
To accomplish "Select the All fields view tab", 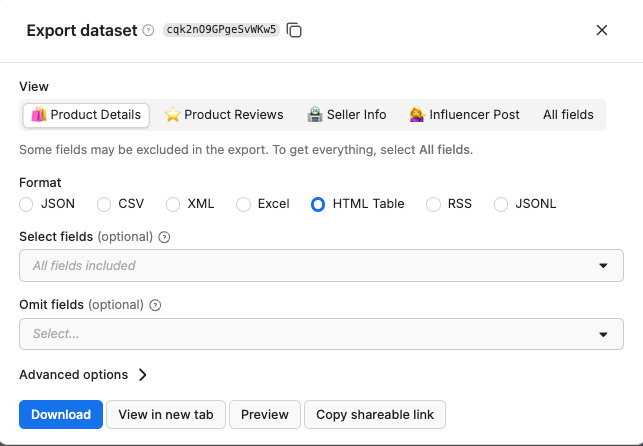I will [x=568, y=115].
